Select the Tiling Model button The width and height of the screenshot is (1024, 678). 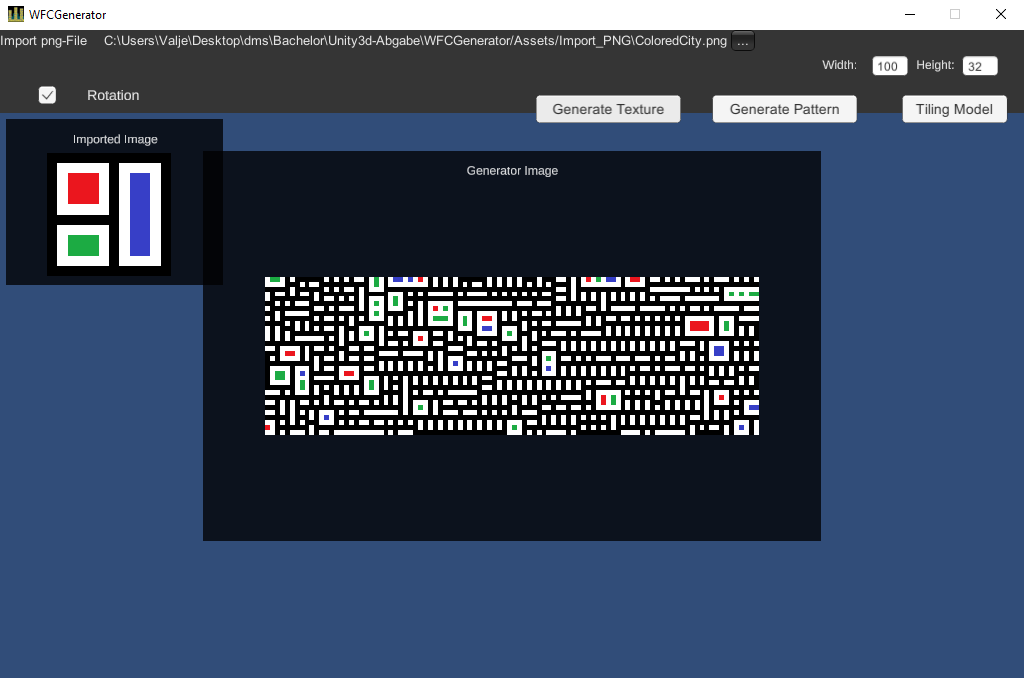[953, 109]
